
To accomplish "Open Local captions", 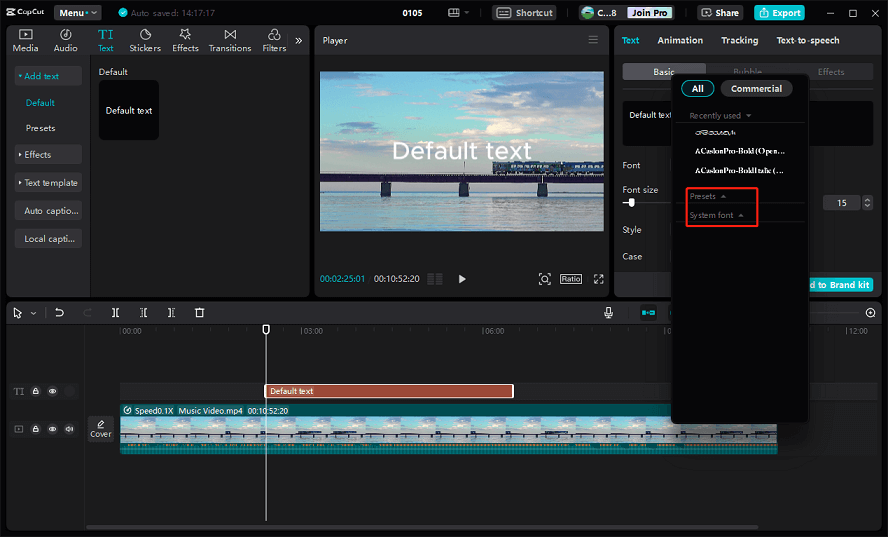I will click(x=48, y=239).
